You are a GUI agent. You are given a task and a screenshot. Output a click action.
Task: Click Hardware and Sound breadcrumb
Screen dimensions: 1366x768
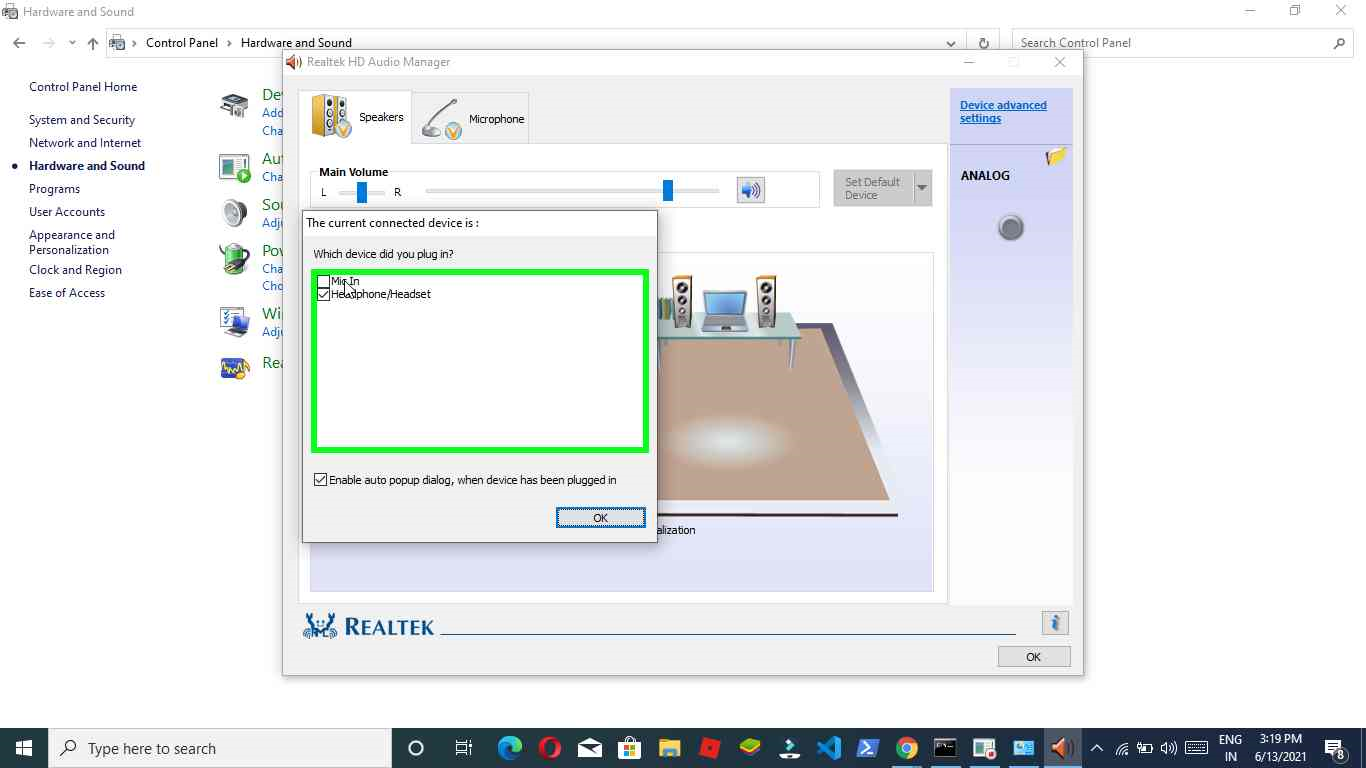coord(296,43)
